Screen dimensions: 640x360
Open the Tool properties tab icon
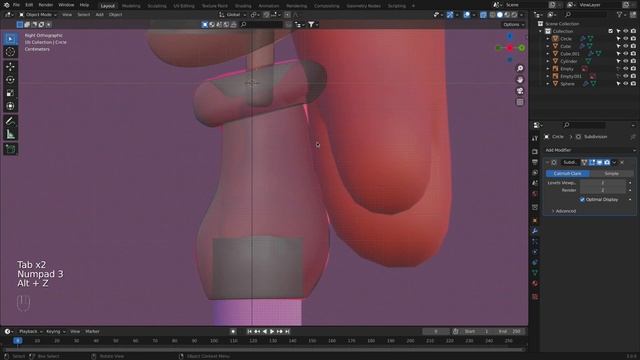click(x=535, y=139)
